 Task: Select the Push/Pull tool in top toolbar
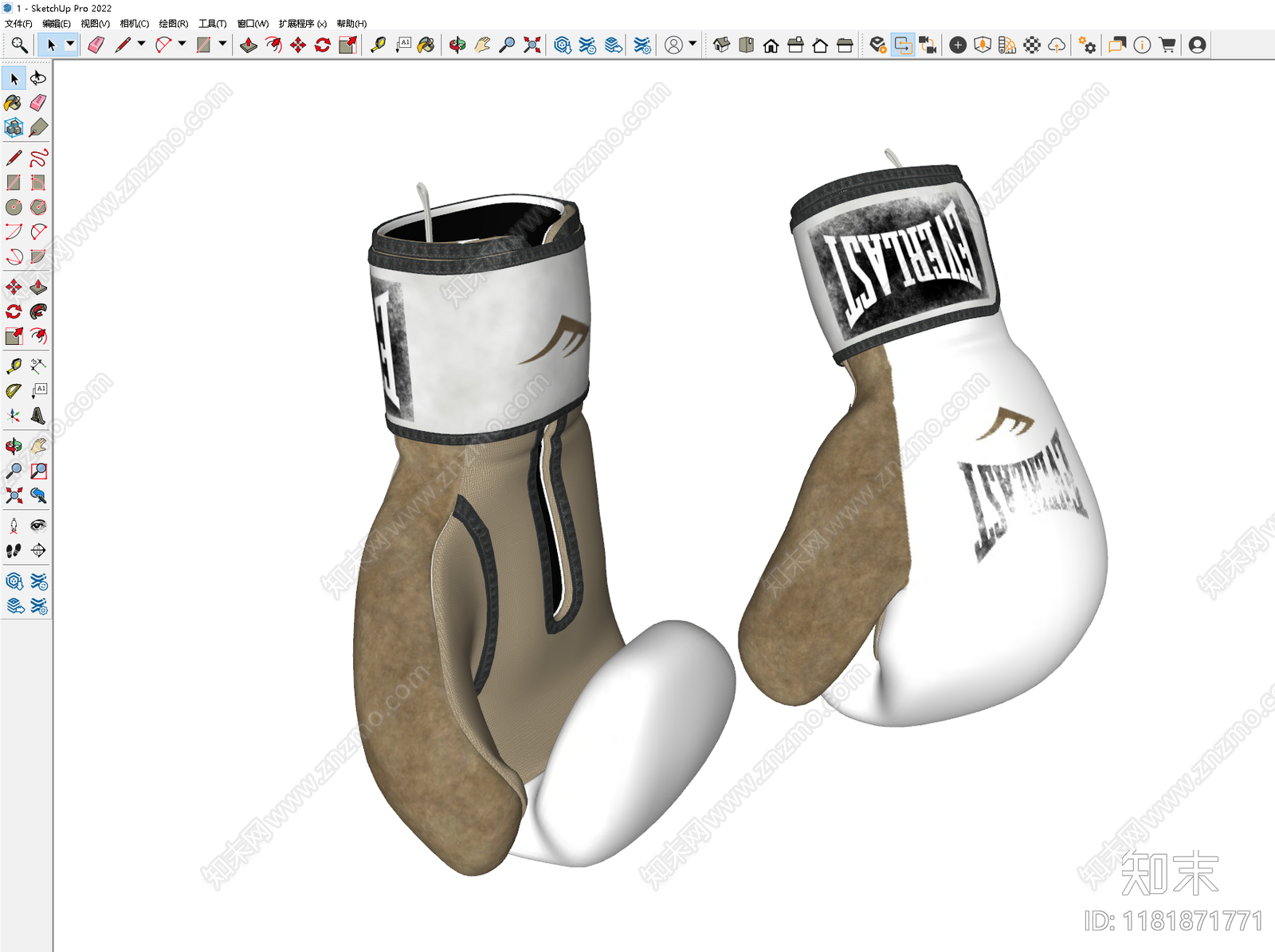point(249,45)
